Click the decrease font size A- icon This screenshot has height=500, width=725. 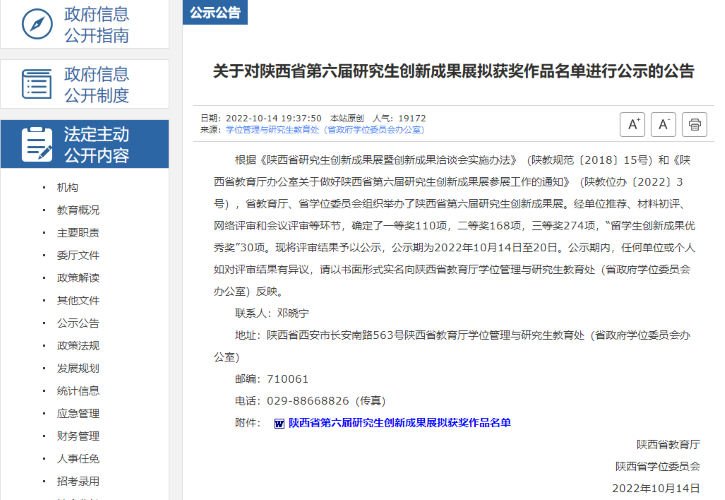point(663,124)
